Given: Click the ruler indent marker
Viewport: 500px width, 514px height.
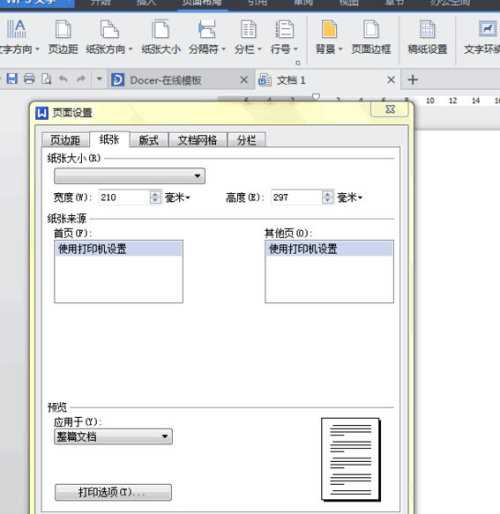Looking at the screenshot, I should (316, 97).
